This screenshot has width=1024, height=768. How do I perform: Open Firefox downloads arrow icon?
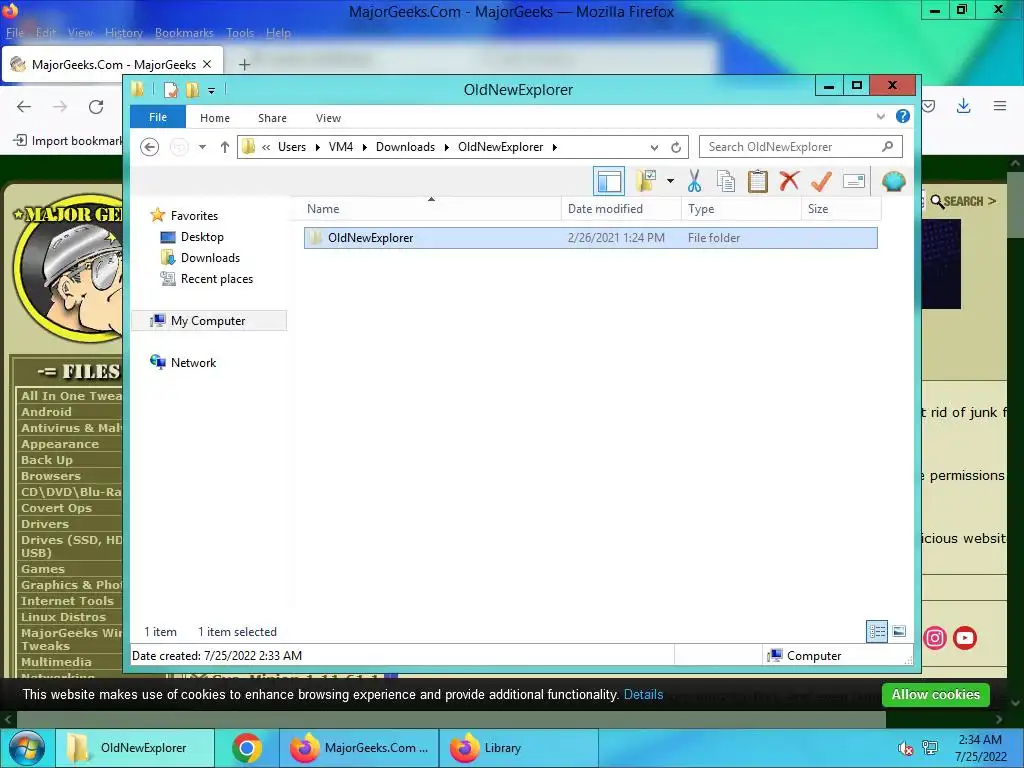tap(963, 106)
